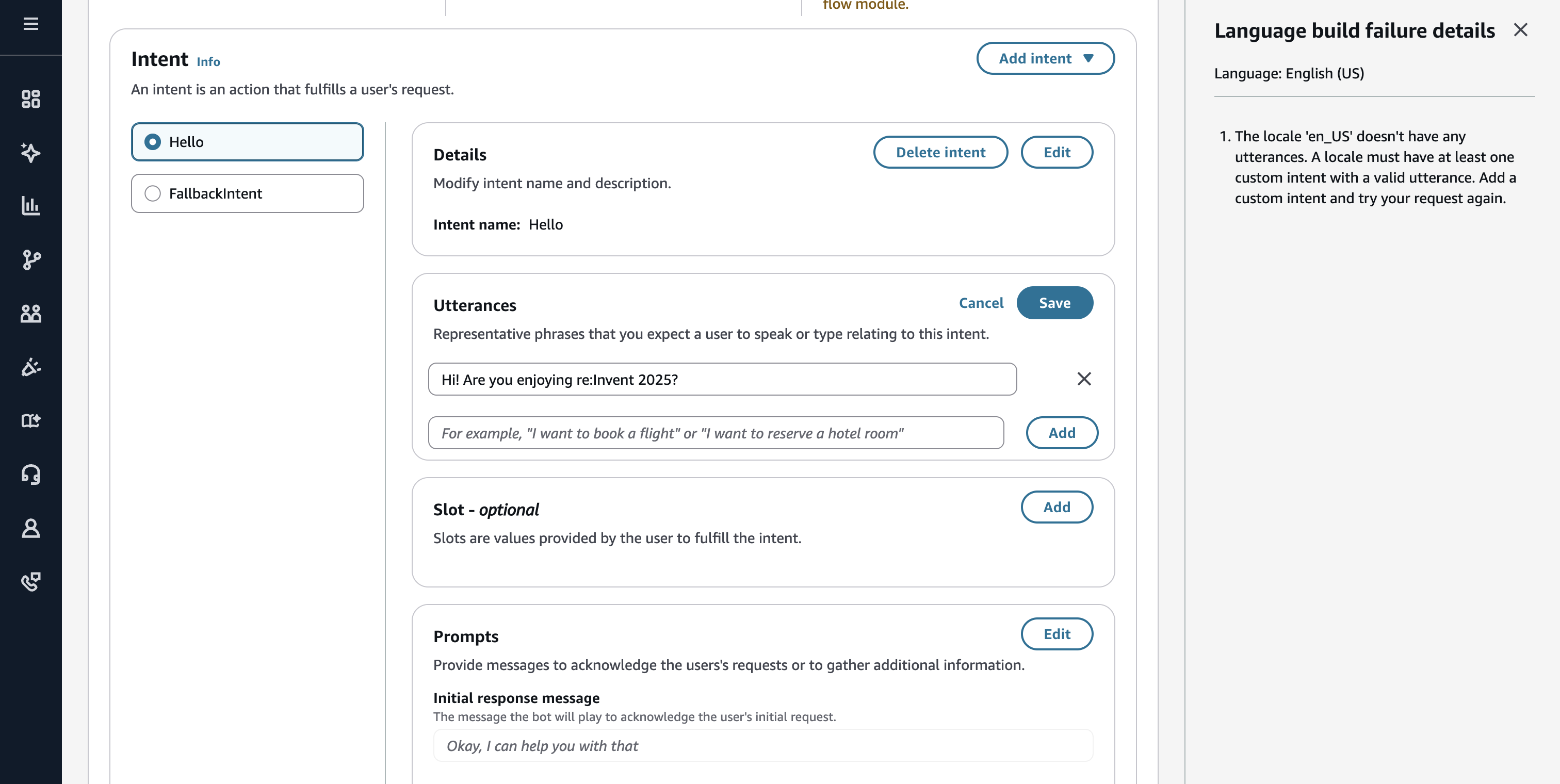
Task: Open the users group icon in sidebar
Action: point(30,314)
